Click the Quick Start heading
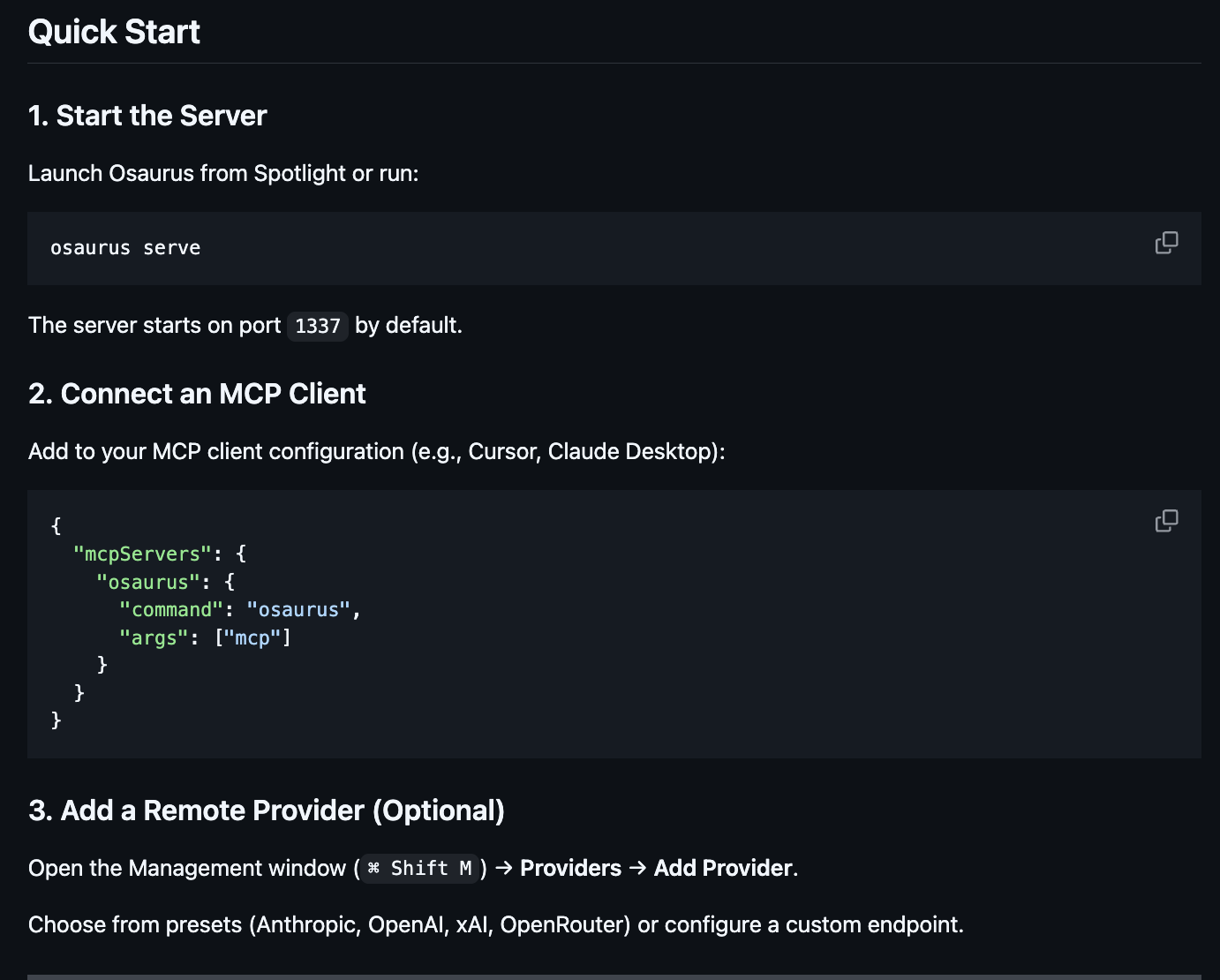 114,33
